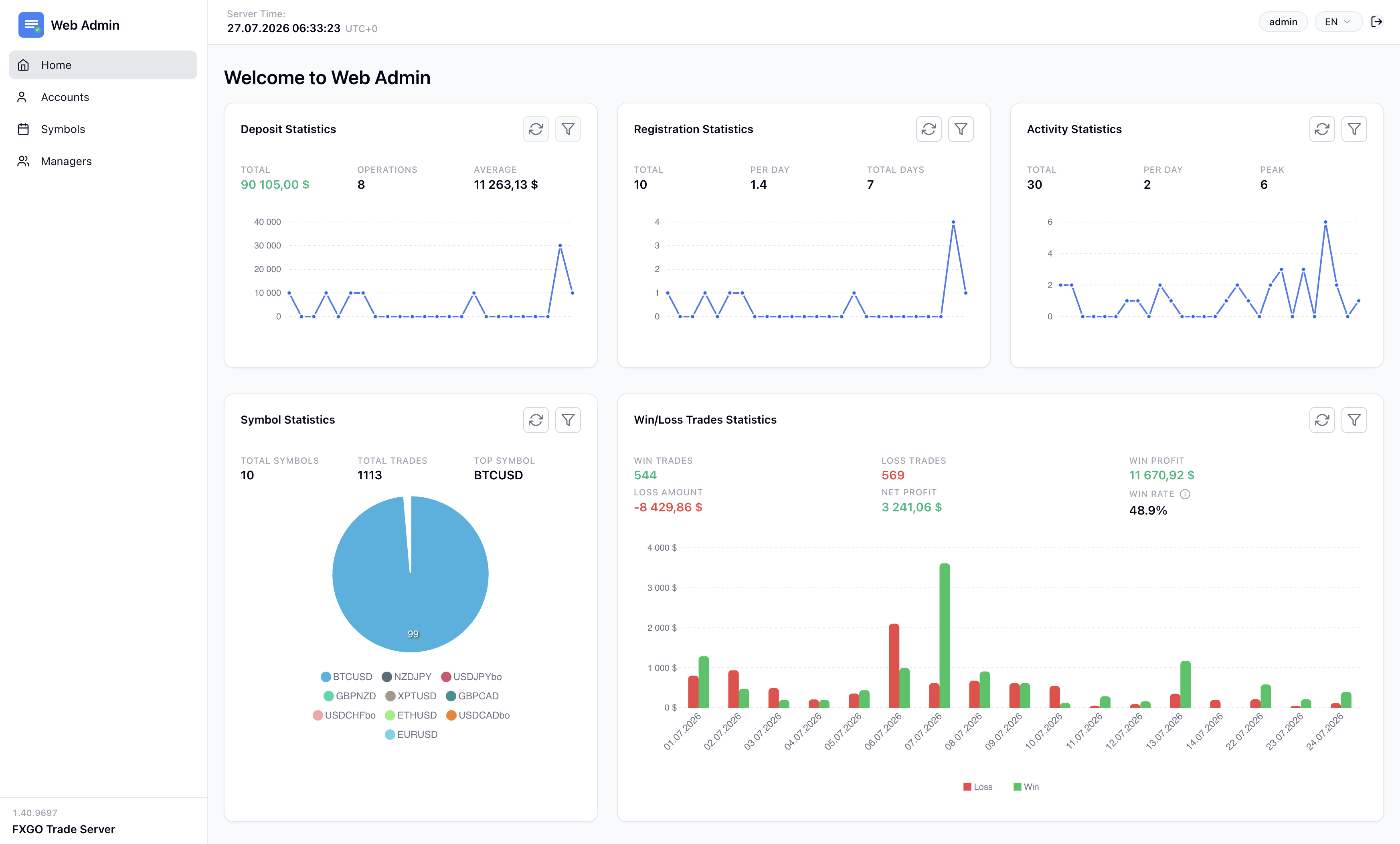Click Win Profit 11 670,92 $
The height and width of the screenshot is (844, 1400).
[1161, 475]
